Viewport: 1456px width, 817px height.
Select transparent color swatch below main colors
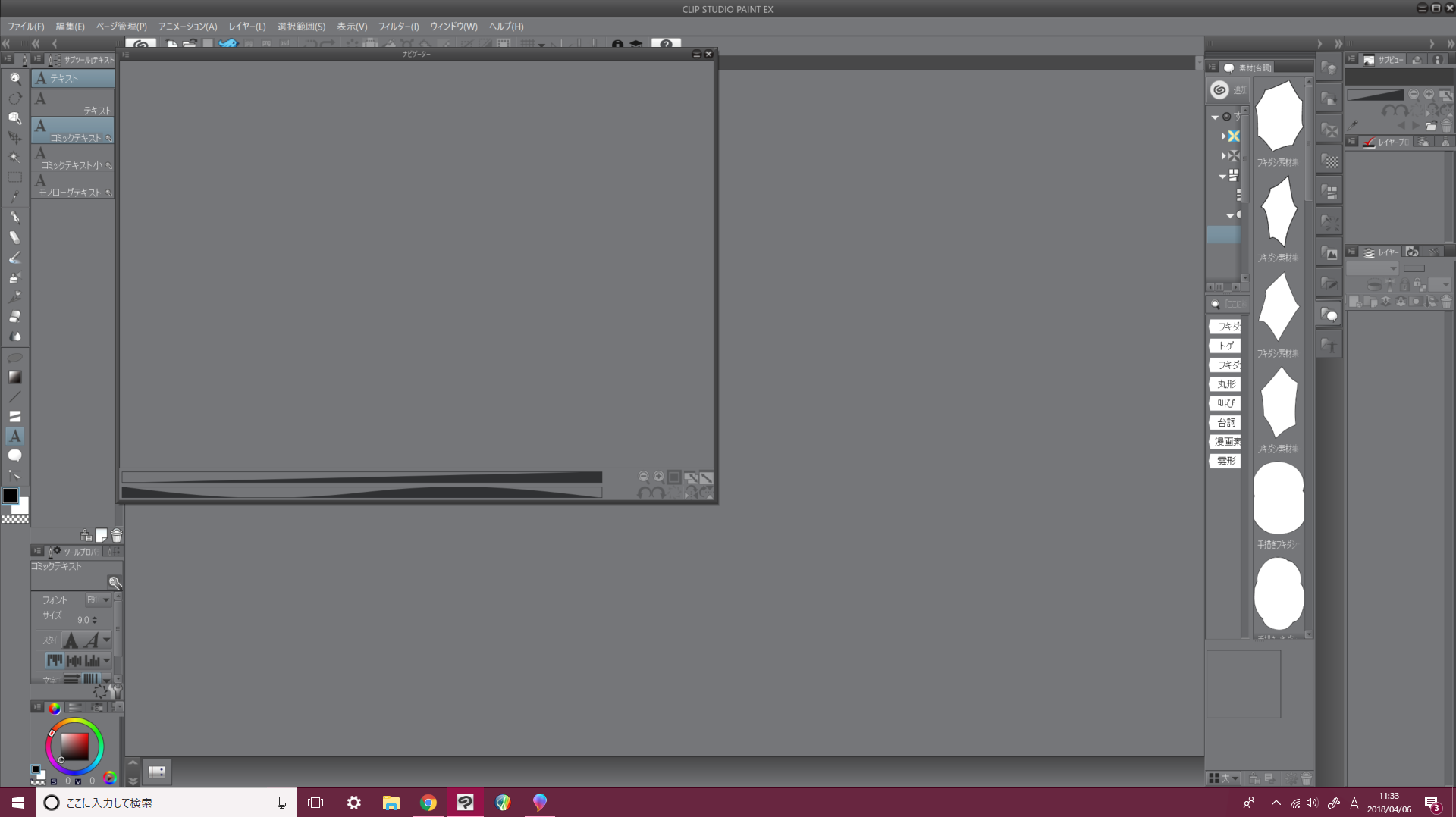14,520
